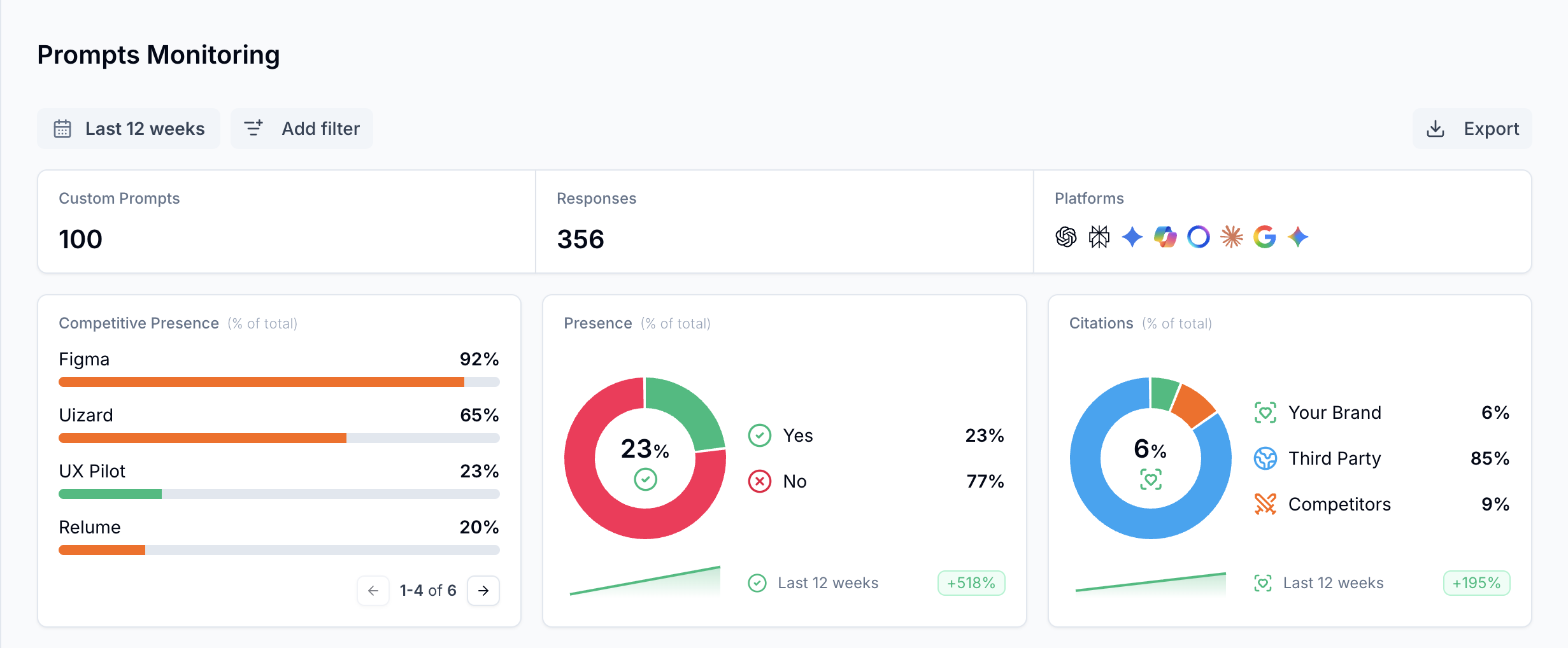Click the multicolor sparkle platform icon

(1297, 237)
